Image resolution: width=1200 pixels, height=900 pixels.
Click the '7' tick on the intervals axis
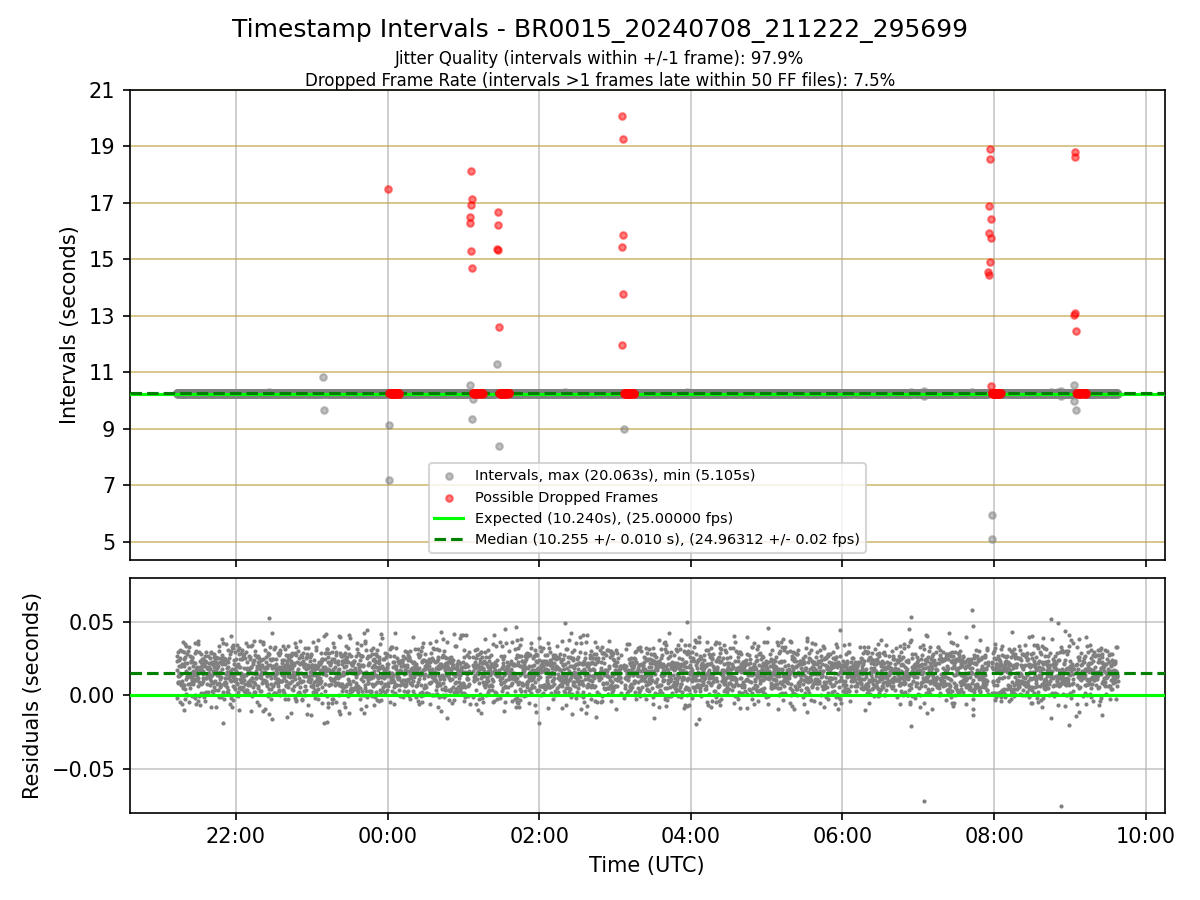pyautogui.click(x=110, y=486)
